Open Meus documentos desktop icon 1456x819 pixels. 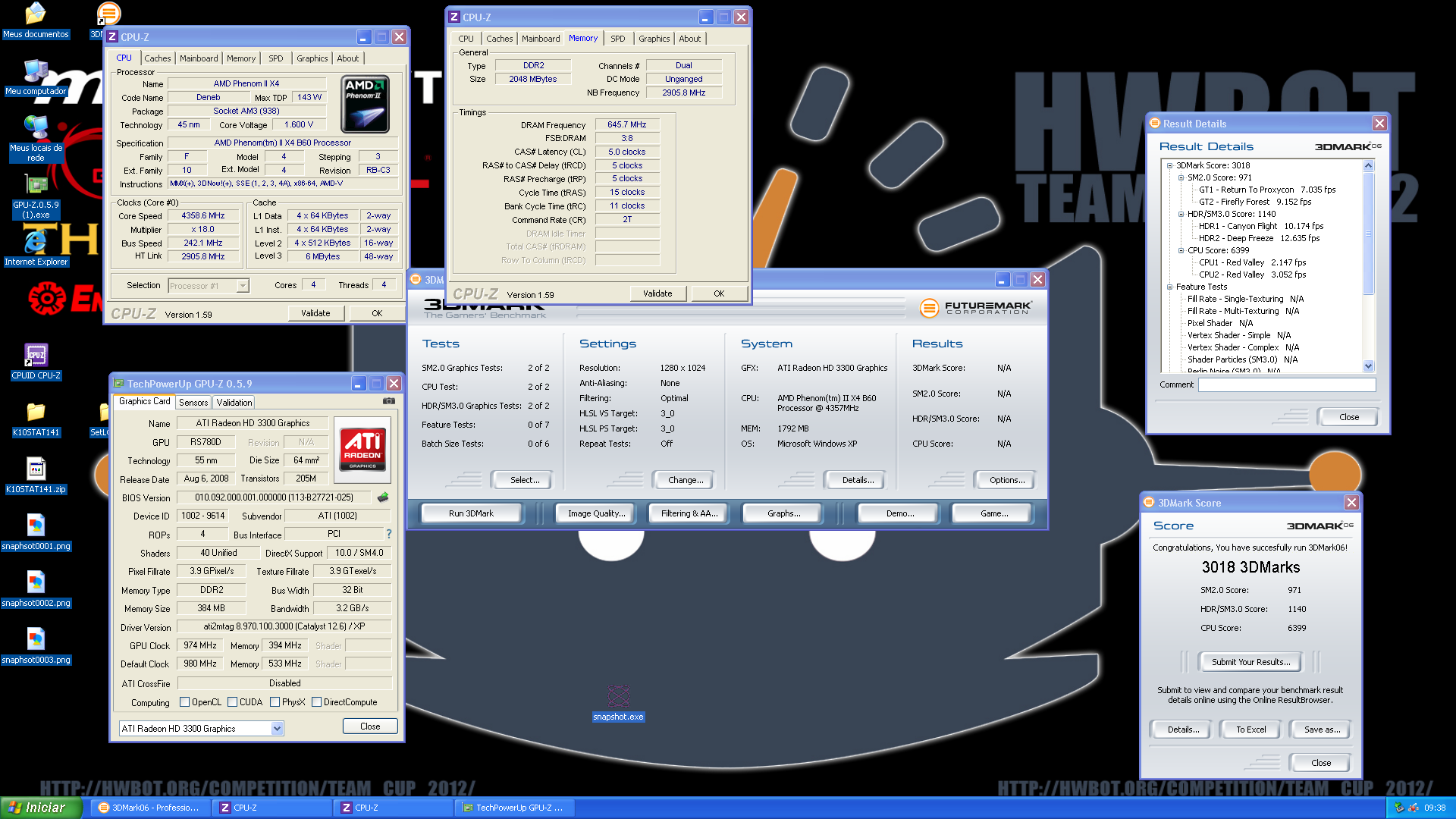click(36, 20)
